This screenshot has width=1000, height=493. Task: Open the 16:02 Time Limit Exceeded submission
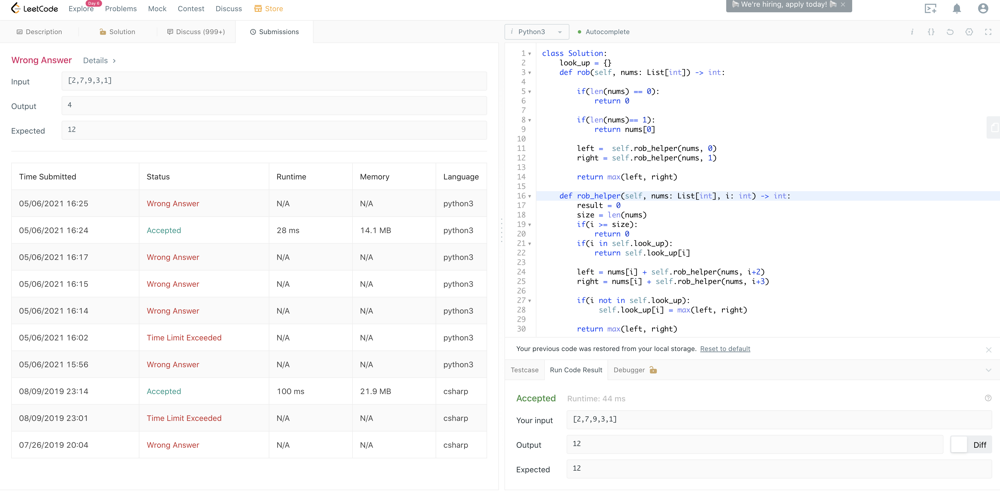point(184,337)
